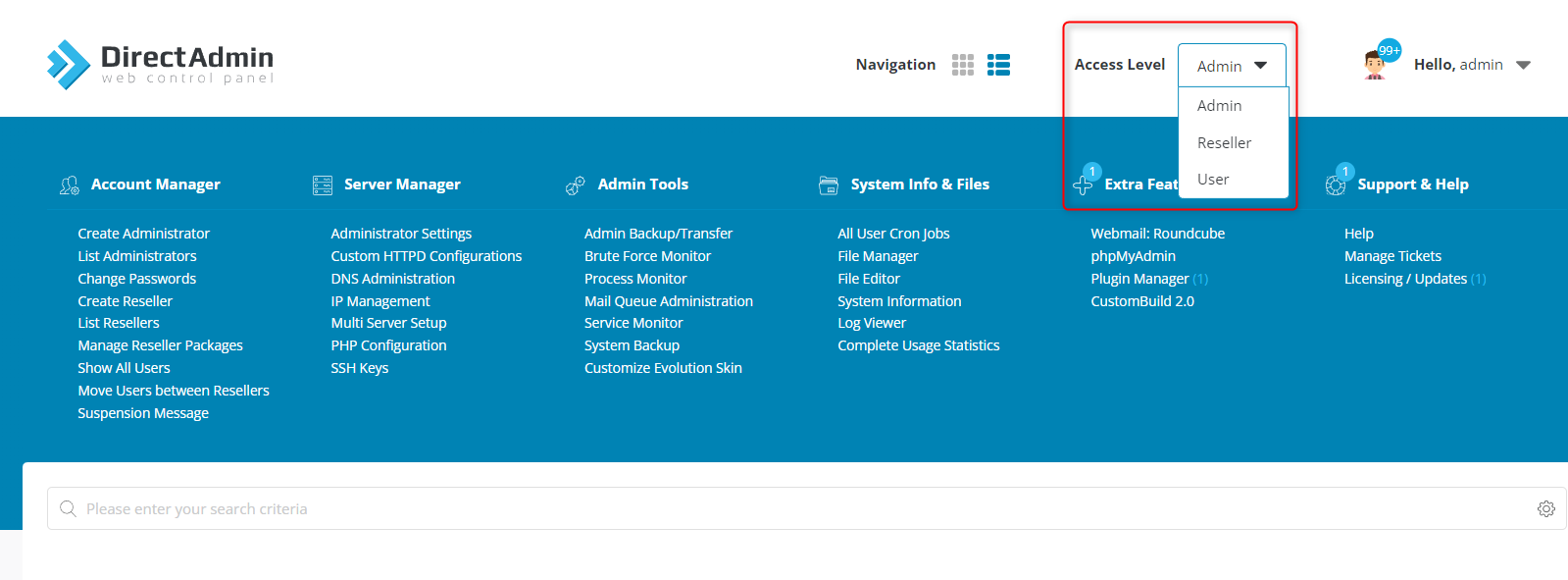The image size is (1568, 580).
Task: Click the Admin Tools gears icon
Action: pyautogui.click(x=576, y=185)
